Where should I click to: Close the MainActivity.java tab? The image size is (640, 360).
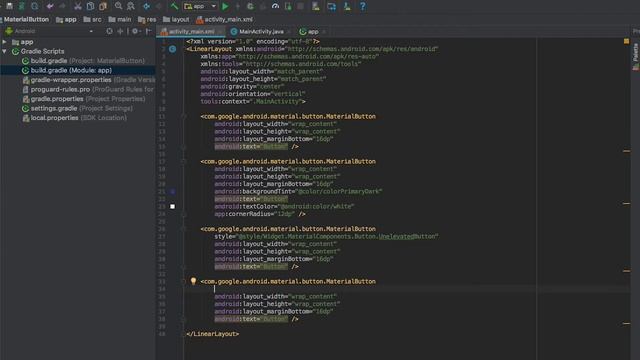click(x=289, y=31)
